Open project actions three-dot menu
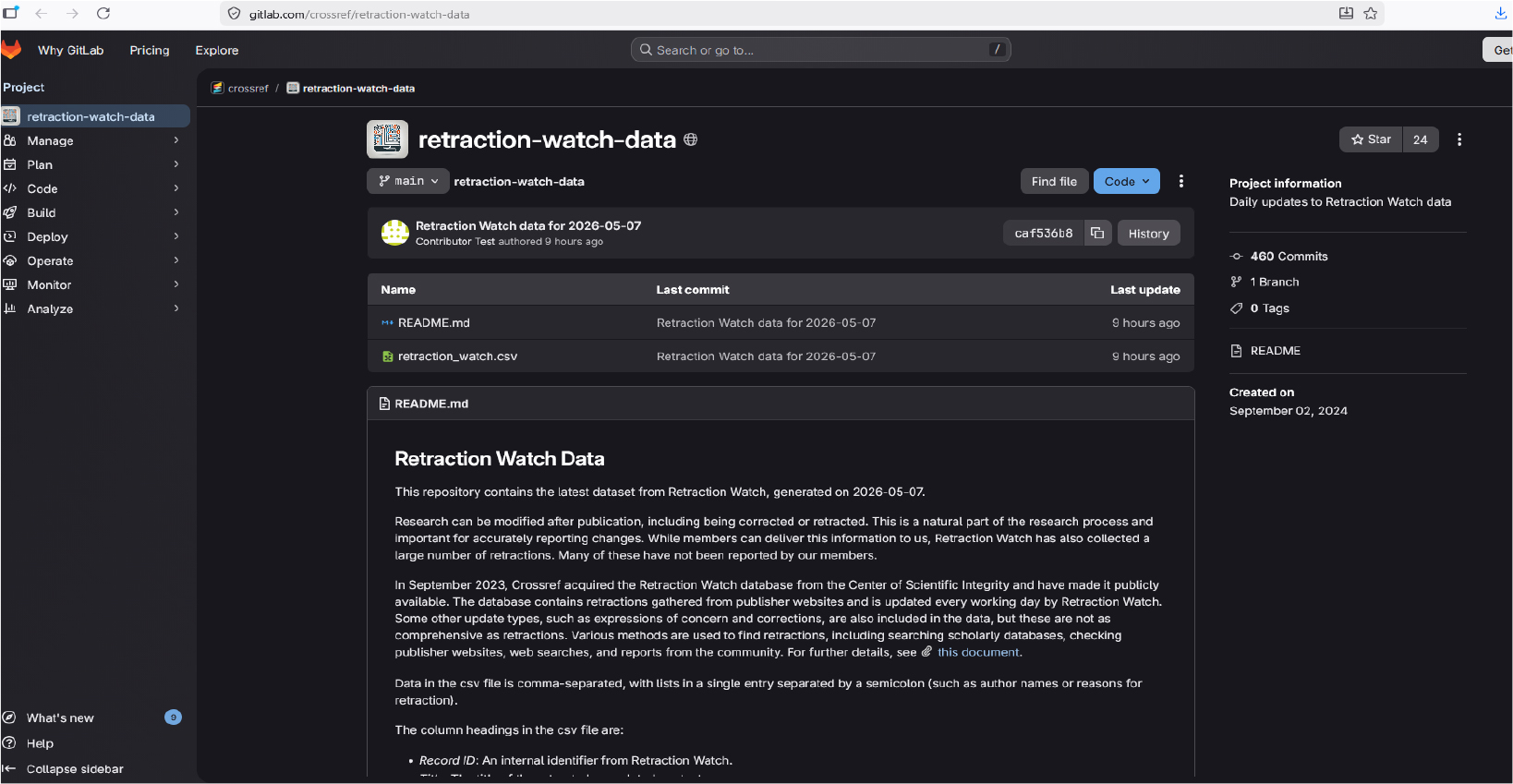Image resolution: width=1513 pixels, height=784 pixels. point(1459,139)
